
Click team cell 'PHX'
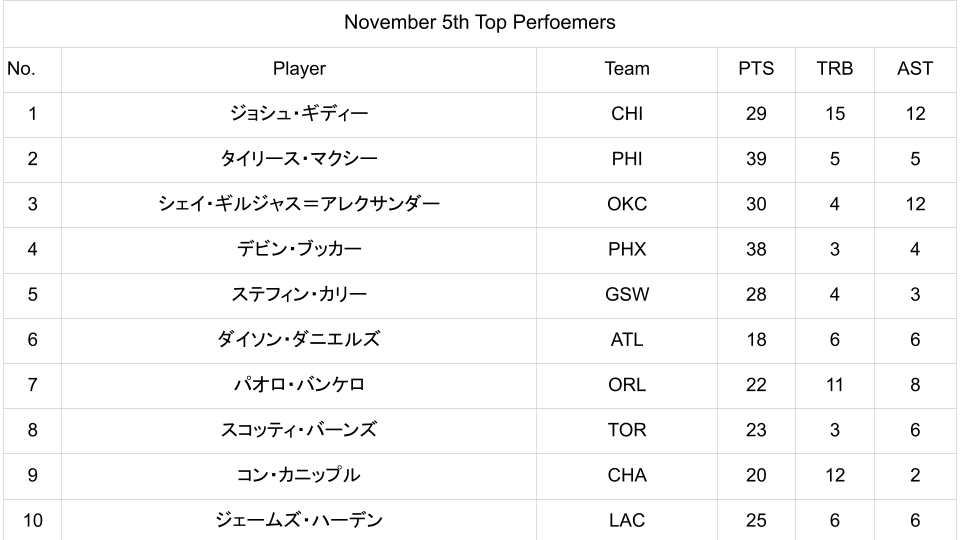coord(627,249)
